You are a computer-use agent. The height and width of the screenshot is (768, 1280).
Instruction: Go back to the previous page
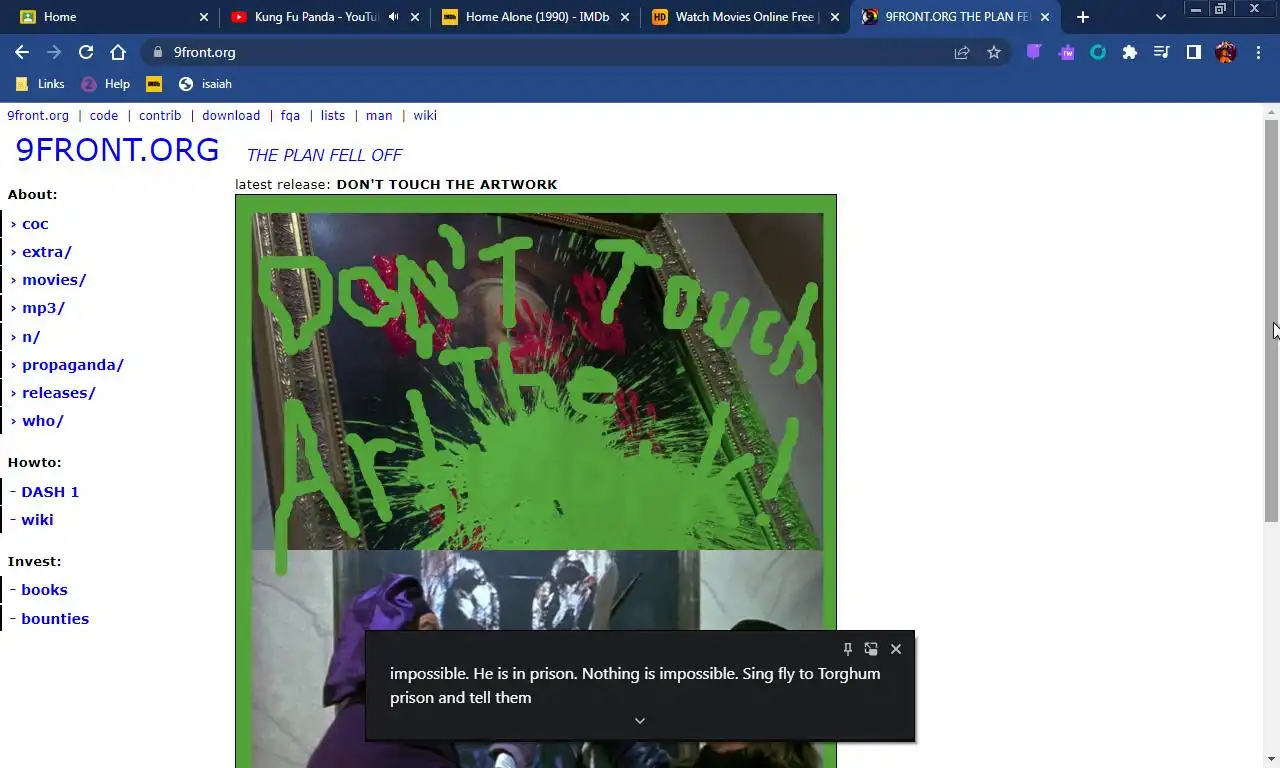click(x=22, y=52)
